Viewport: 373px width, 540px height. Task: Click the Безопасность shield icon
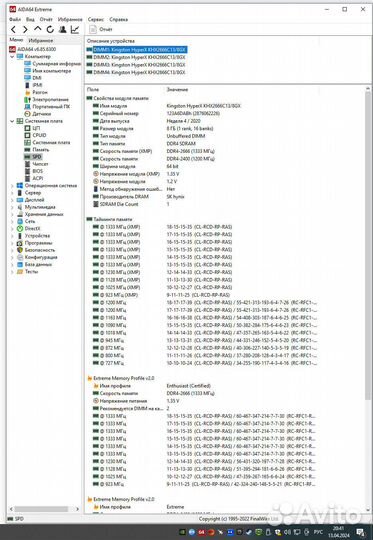(x=20, y=250)
